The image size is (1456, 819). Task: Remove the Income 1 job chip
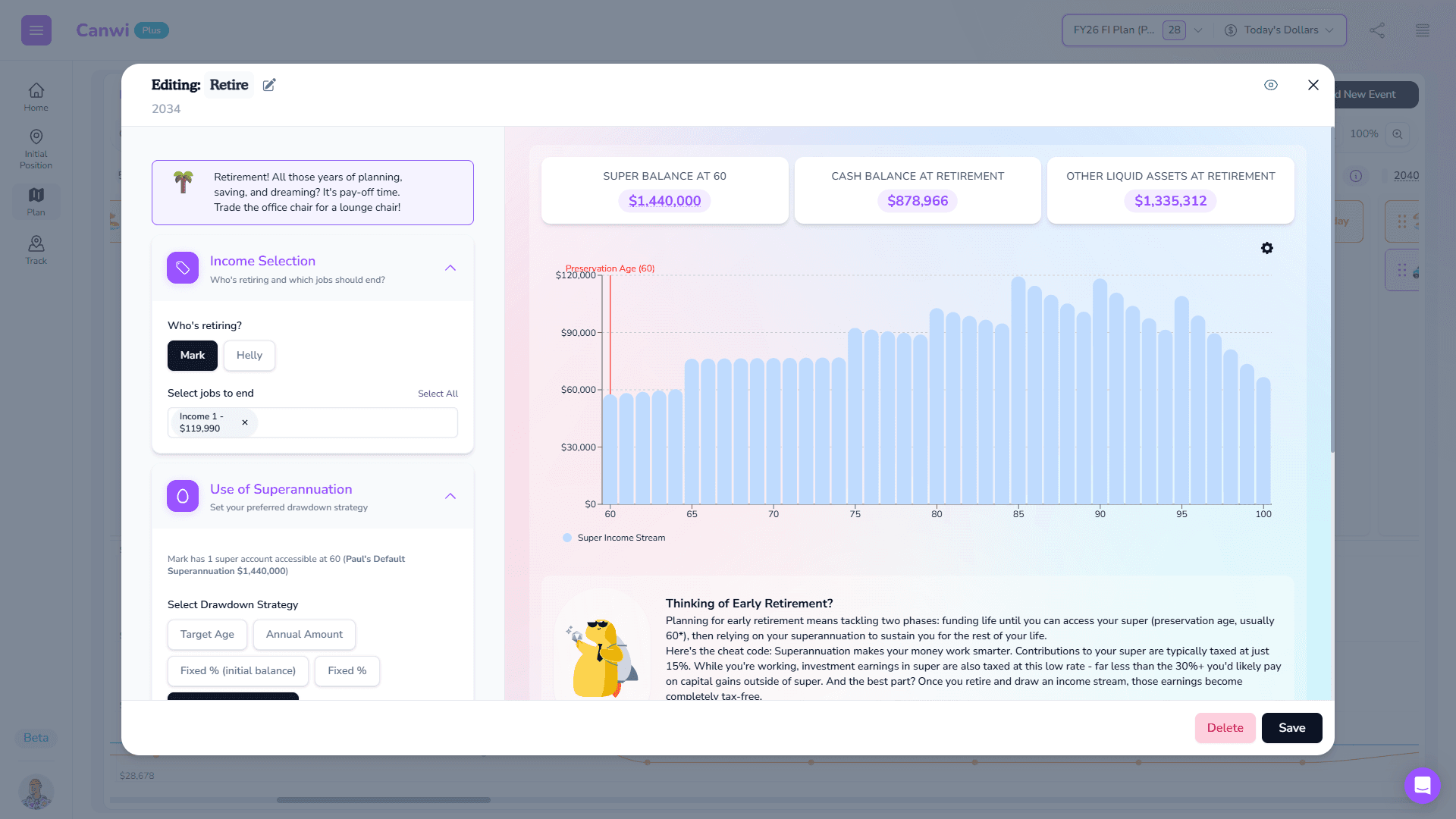tap(244, 422)
